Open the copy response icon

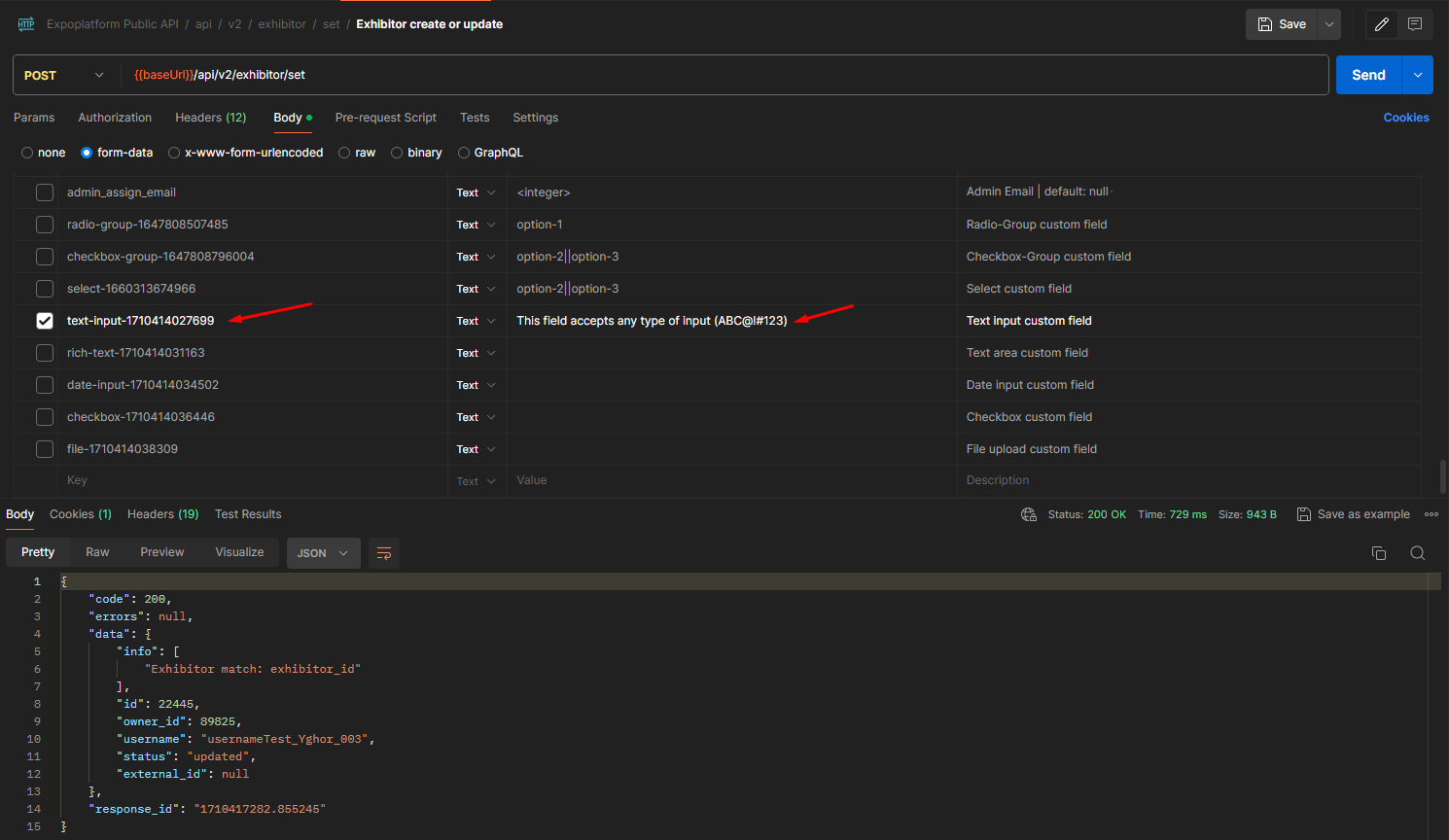click(x=1378, y=552)
